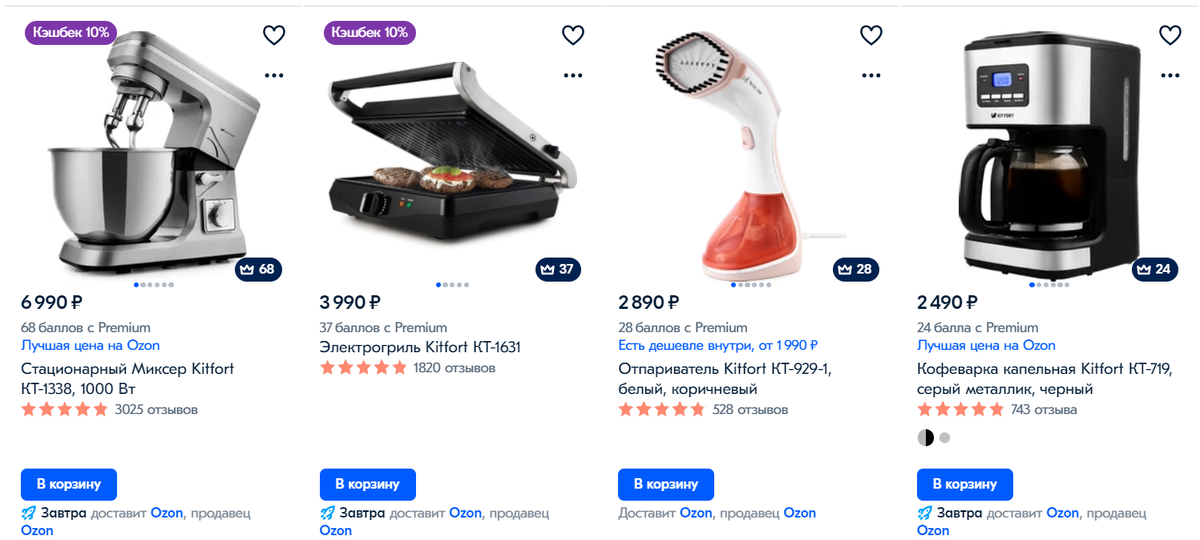The image size is (1200, 540).
Task: Open the Стационарный Миксер Kitfort KT-1338 title link
Action: (128, 379)
